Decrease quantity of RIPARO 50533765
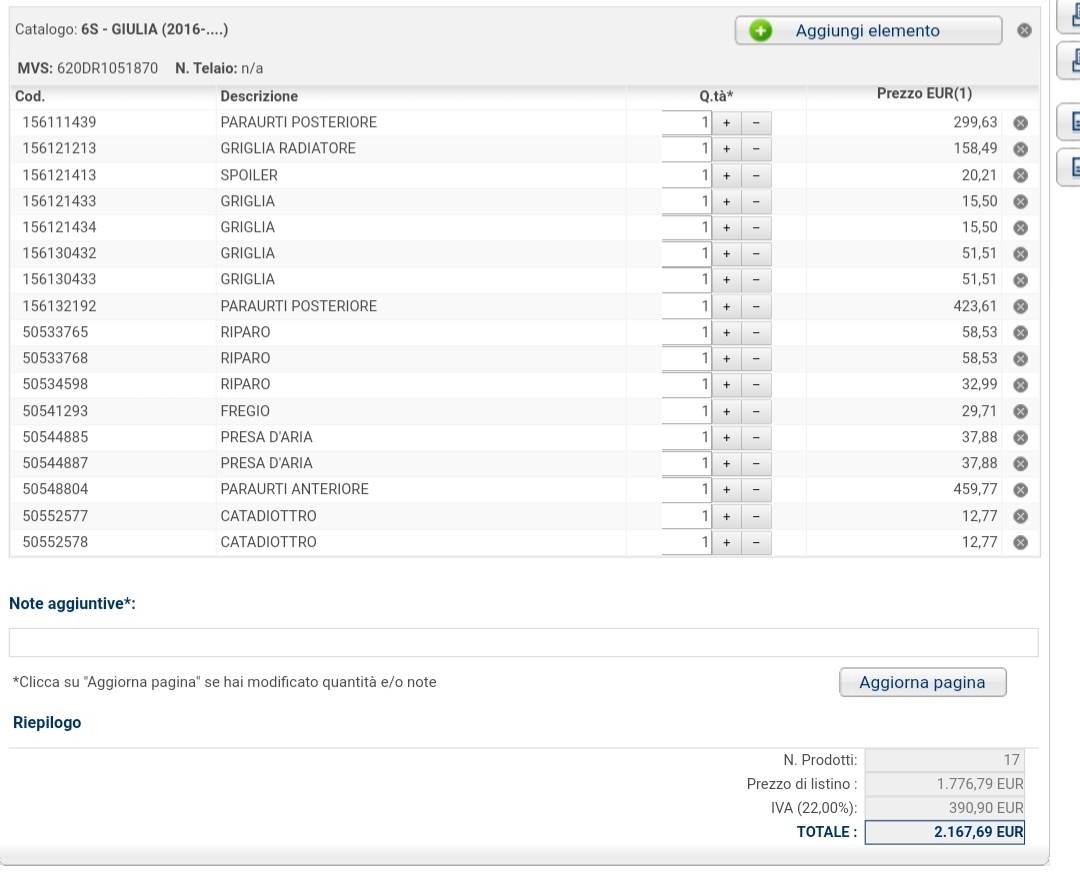The width and height of the screenshot is (1080, 882). [x=756, y=333]
